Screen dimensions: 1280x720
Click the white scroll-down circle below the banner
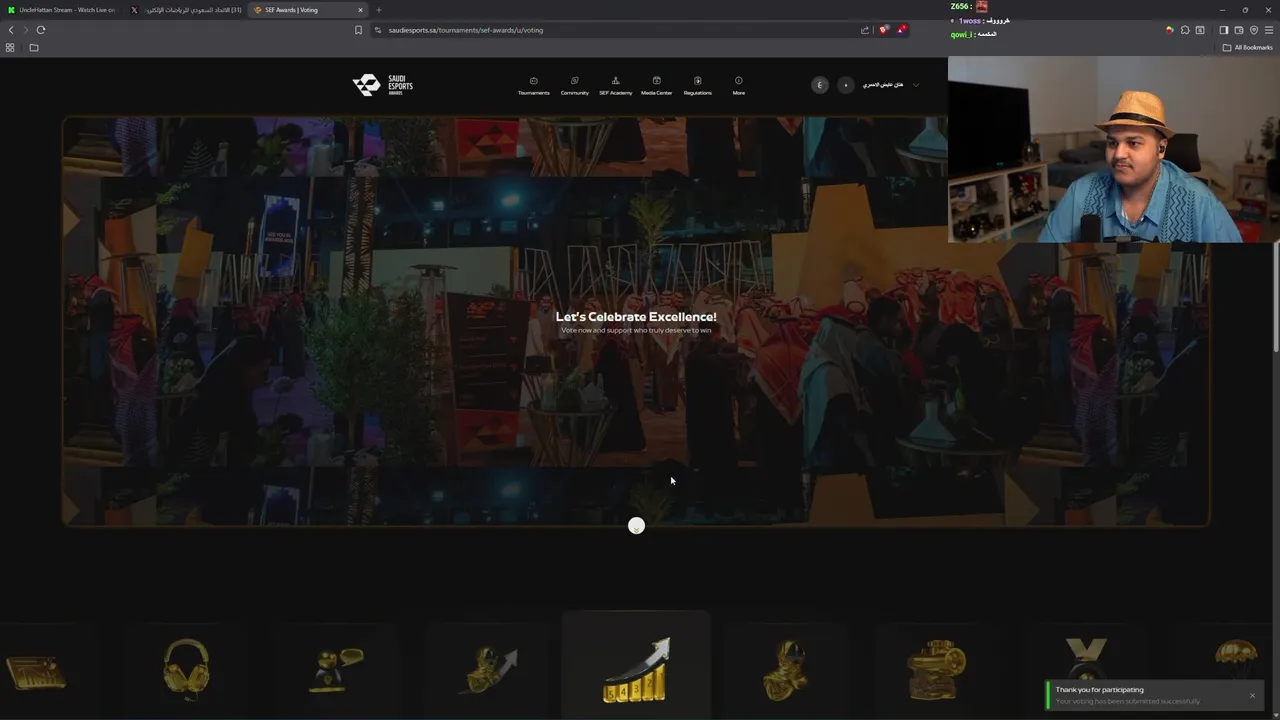636,525
